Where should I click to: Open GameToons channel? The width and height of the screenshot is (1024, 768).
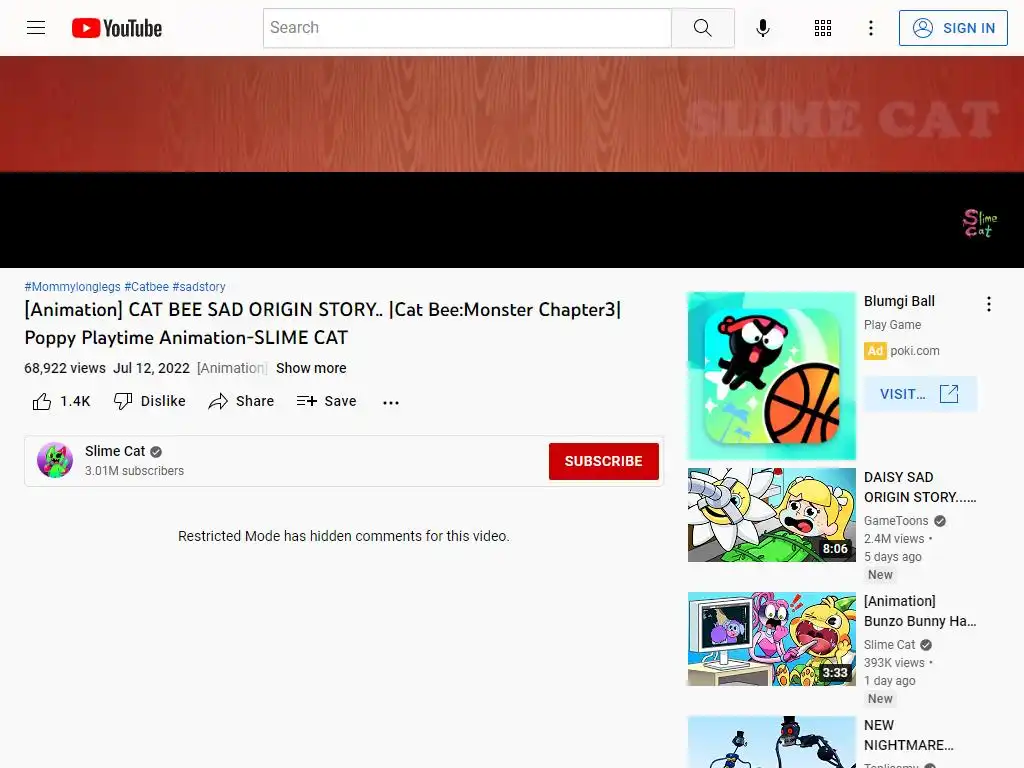896,520
